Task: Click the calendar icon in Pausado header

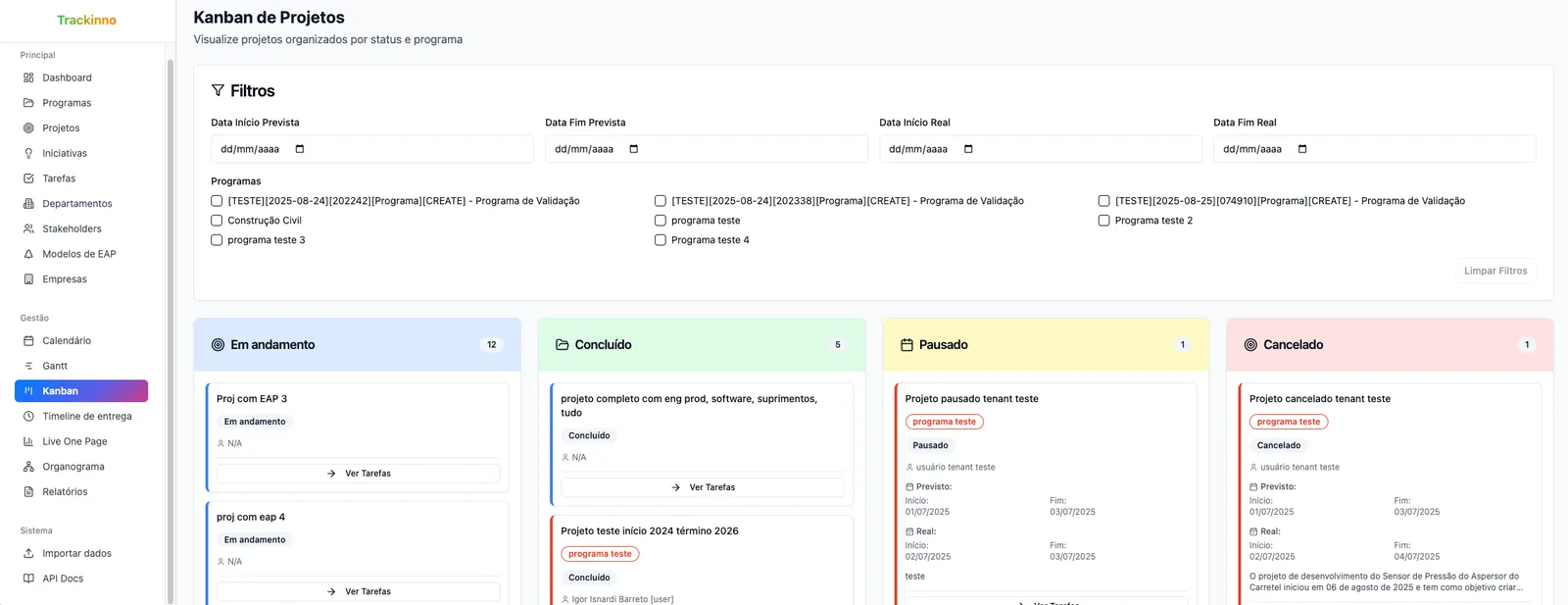Action: point(906,345)
